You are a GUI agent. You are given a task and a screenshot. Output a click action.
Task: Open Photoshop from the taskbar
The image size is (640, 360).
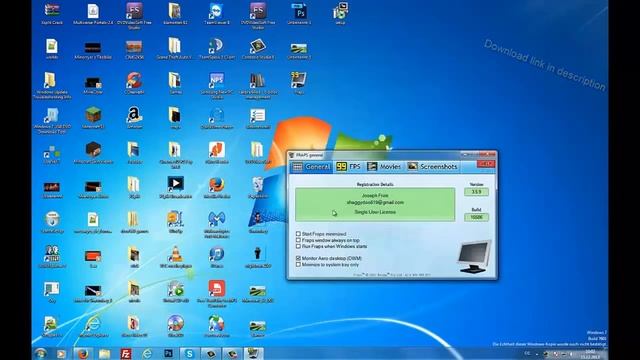pos(168,353)
